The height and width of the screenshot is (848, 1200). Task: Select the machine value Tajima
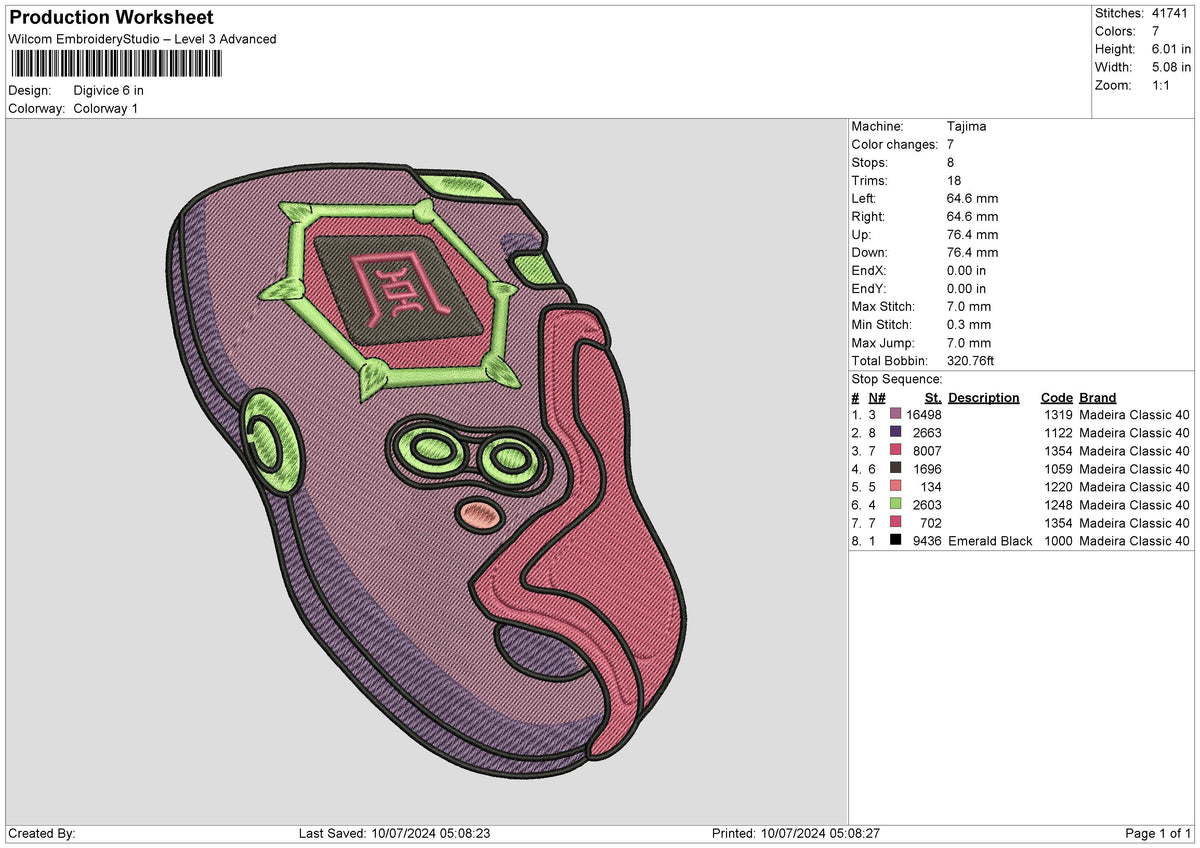(966, 127)
